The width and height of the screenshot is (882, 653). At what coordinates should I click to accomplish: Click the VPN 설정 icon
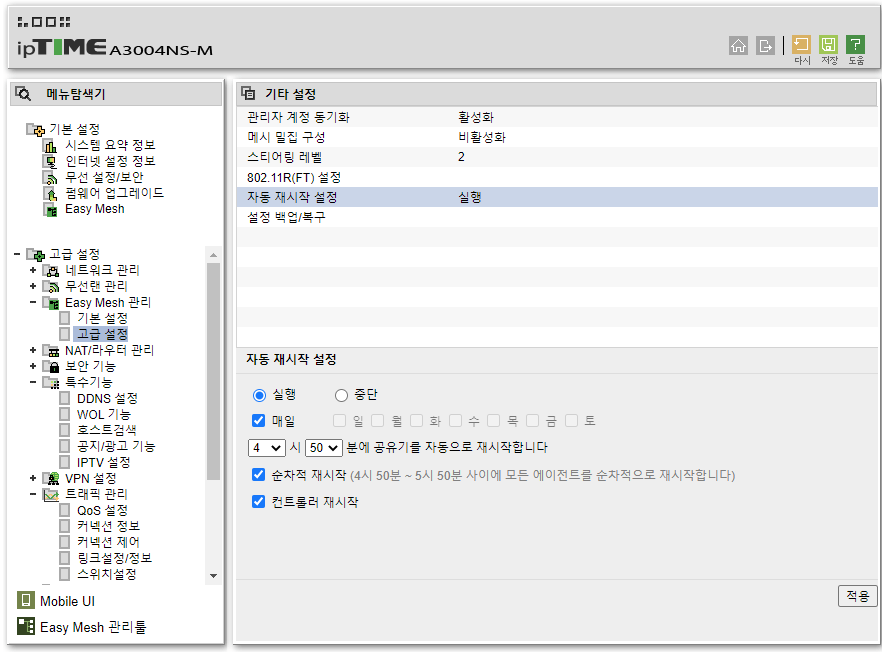(x=51, y=479)
